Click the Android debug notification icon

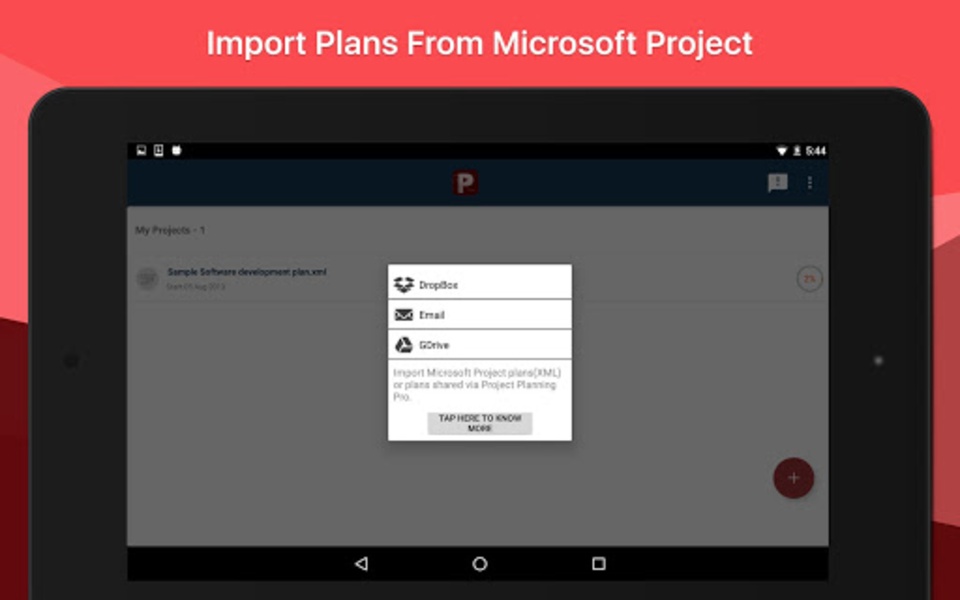click(176, 151)
